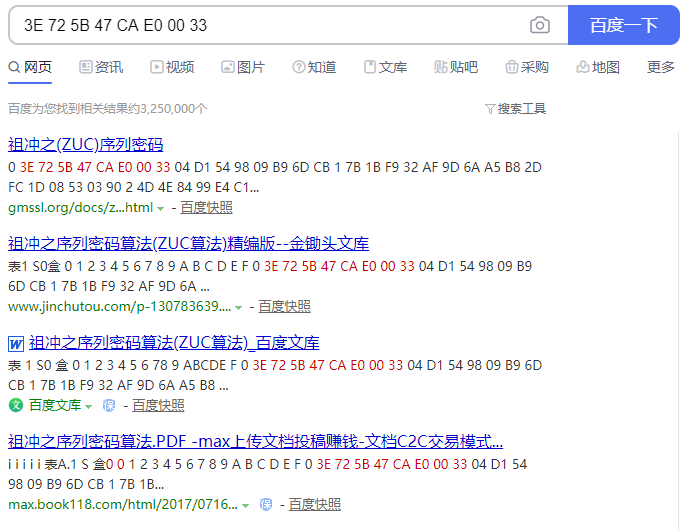Click the green 百度文库 source label

[55, 405]
